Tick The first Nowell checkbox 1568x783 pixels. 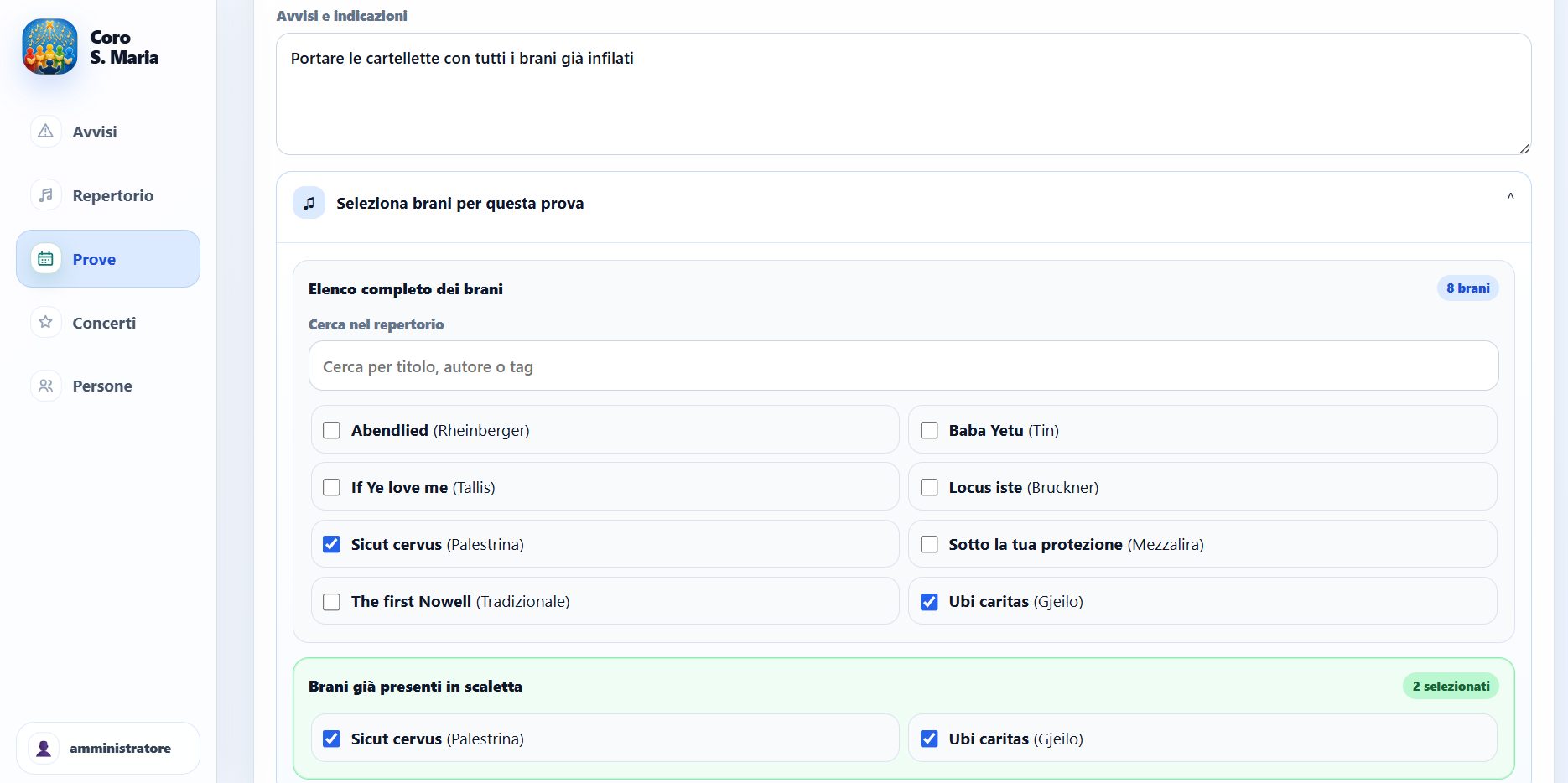(332, 601)
